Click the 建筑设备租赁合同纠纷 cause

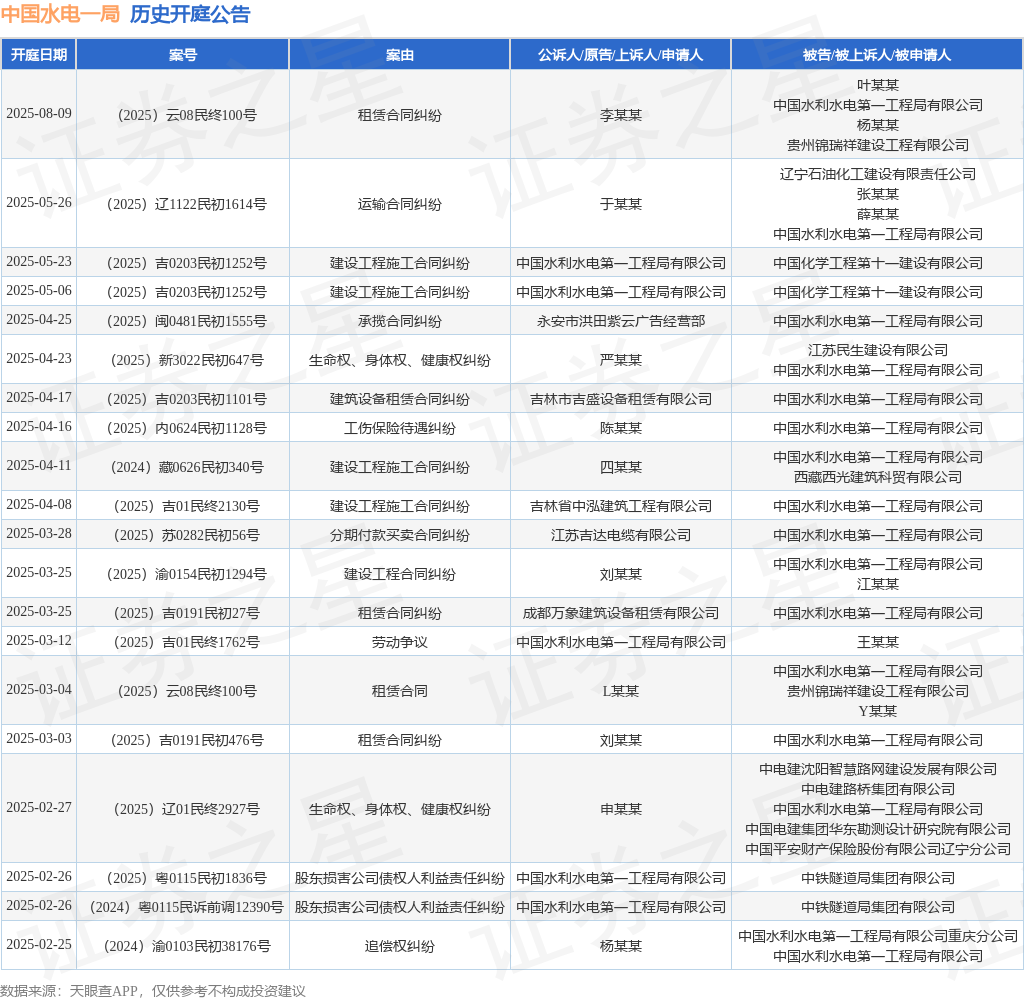(400, 400)
